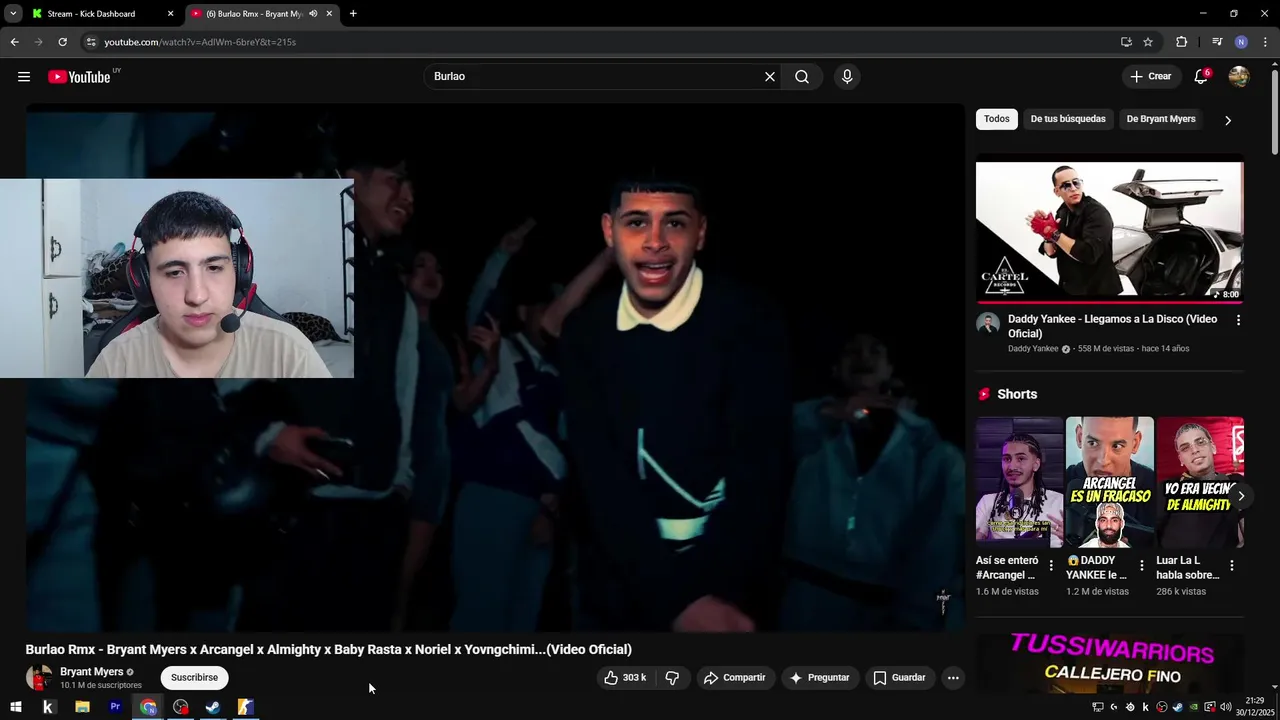Show next Shorts with chevron

point(1241,496)
